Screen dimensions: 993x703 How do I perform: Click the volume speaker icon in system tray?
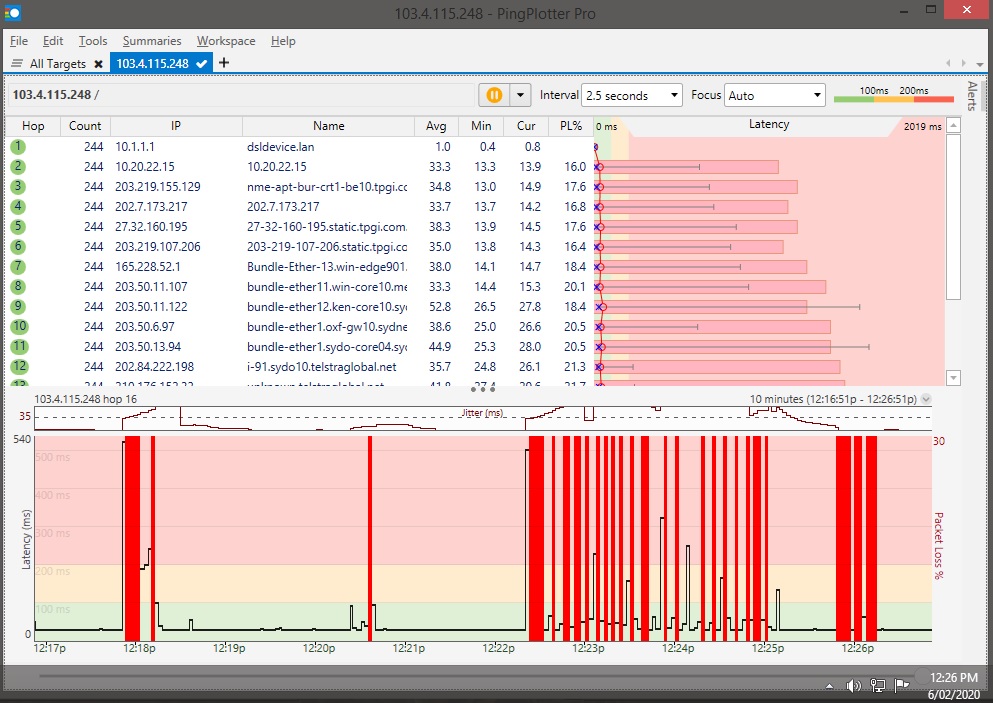853,686
